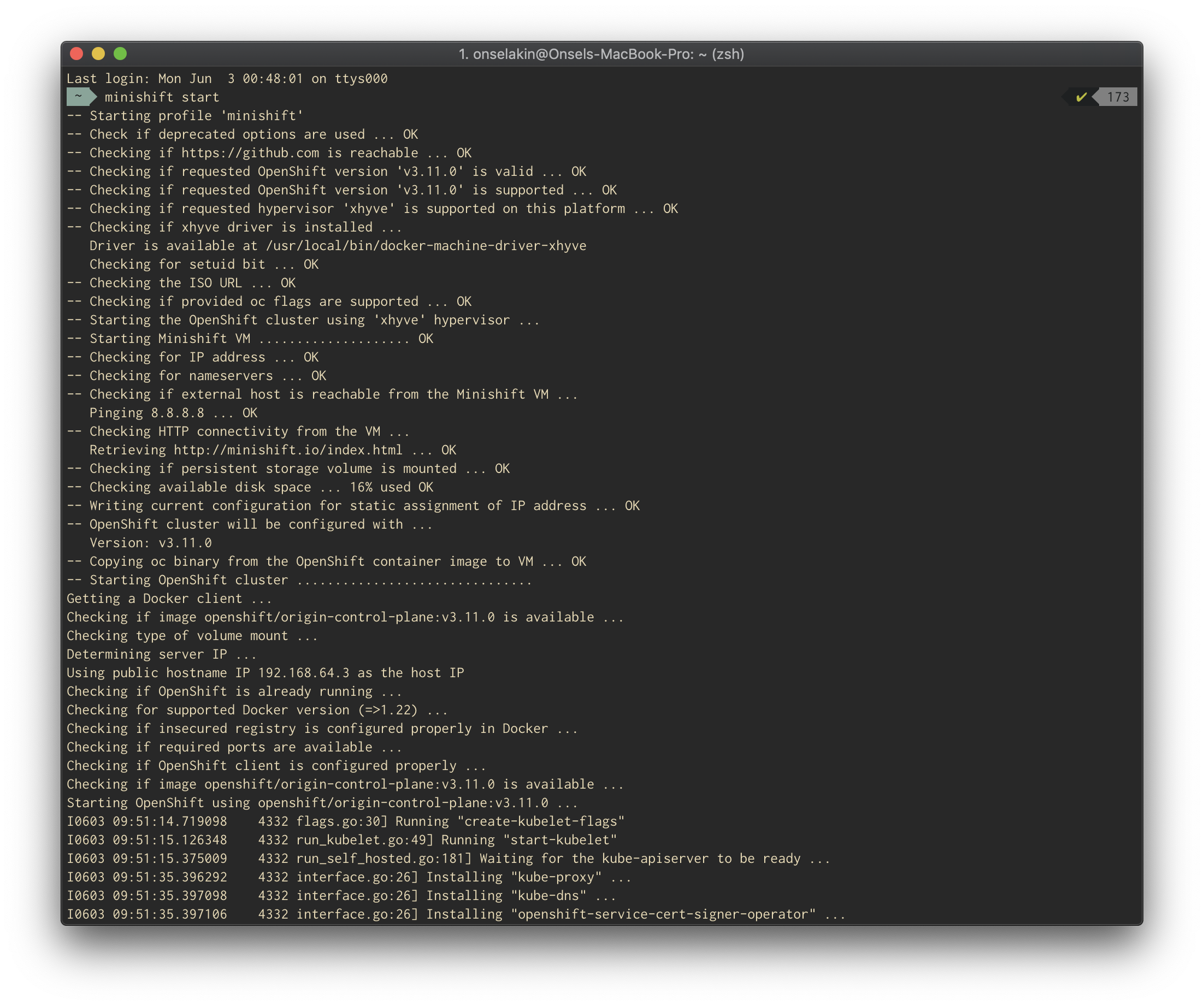Click log line Running "create-kubelet-flags"
Image resolution: width=1204 pixels, height=1006 pixels.
click(346, 821)
